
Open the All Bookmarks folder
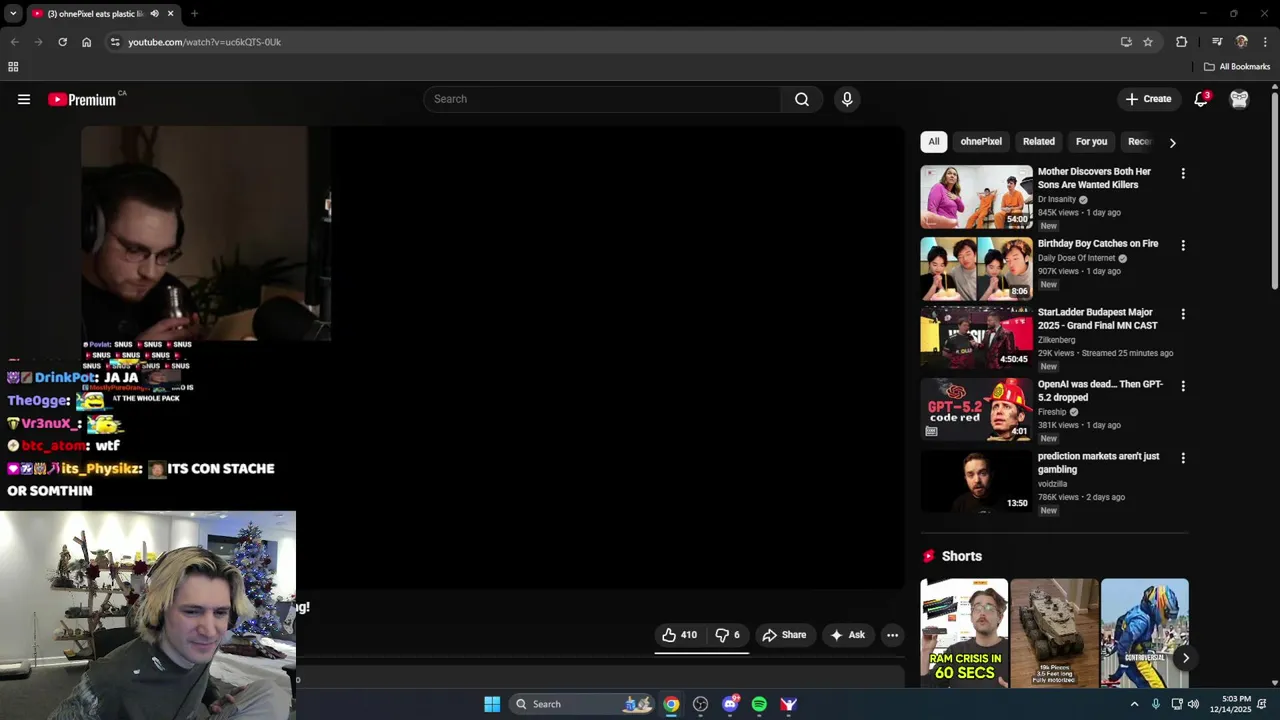(1237, 67)
